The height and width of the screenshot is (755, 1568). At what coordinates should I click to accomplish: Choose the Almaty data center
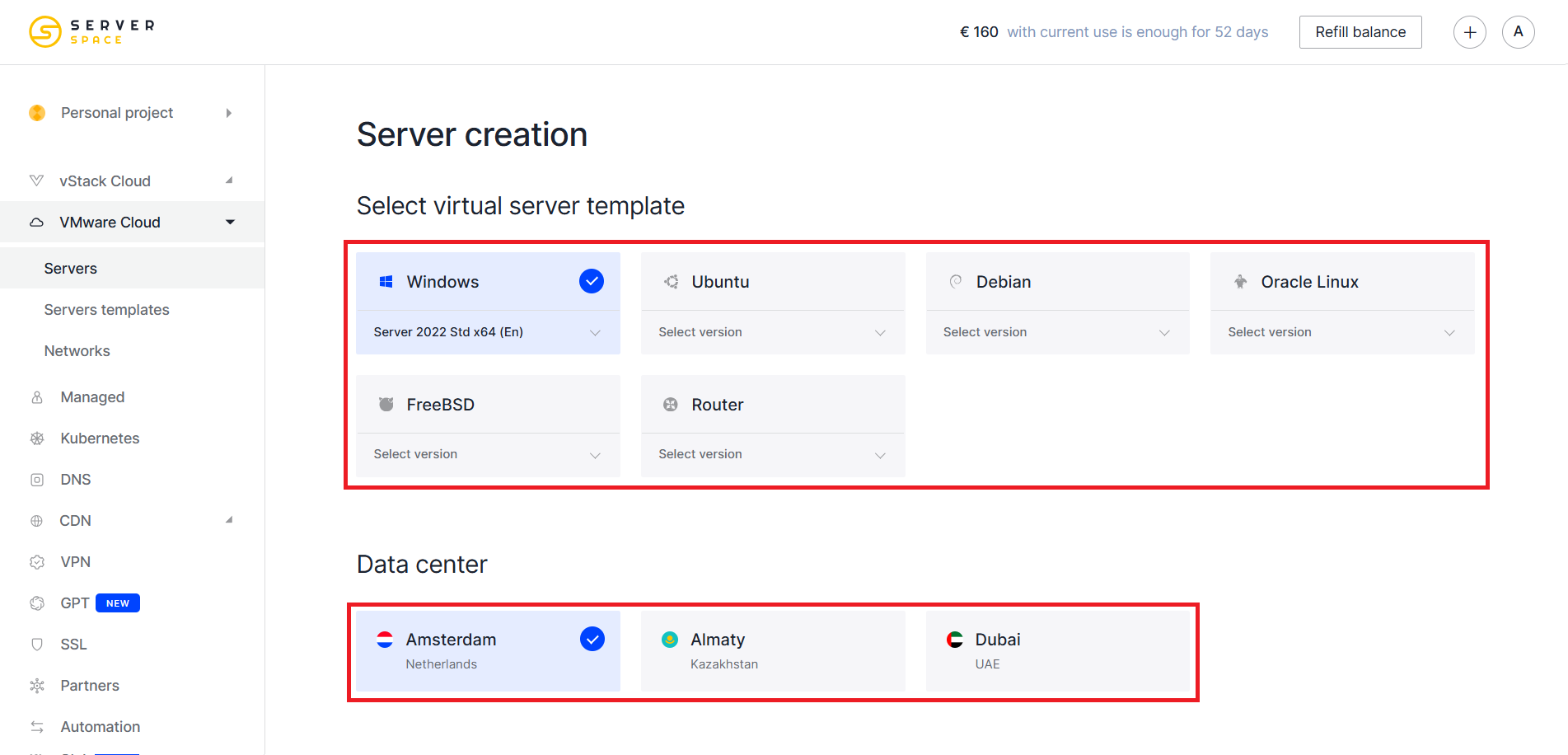click(x=773, y=651)
